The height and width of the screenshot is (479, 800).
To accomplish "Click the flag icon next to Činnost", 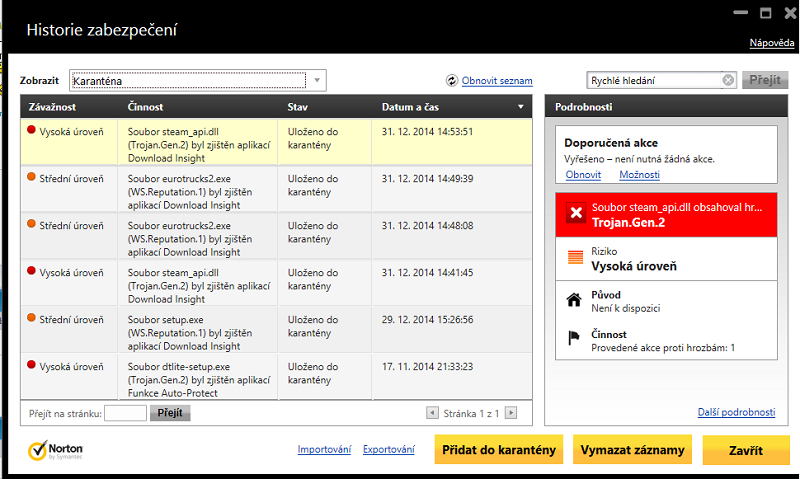I will 575,338.
